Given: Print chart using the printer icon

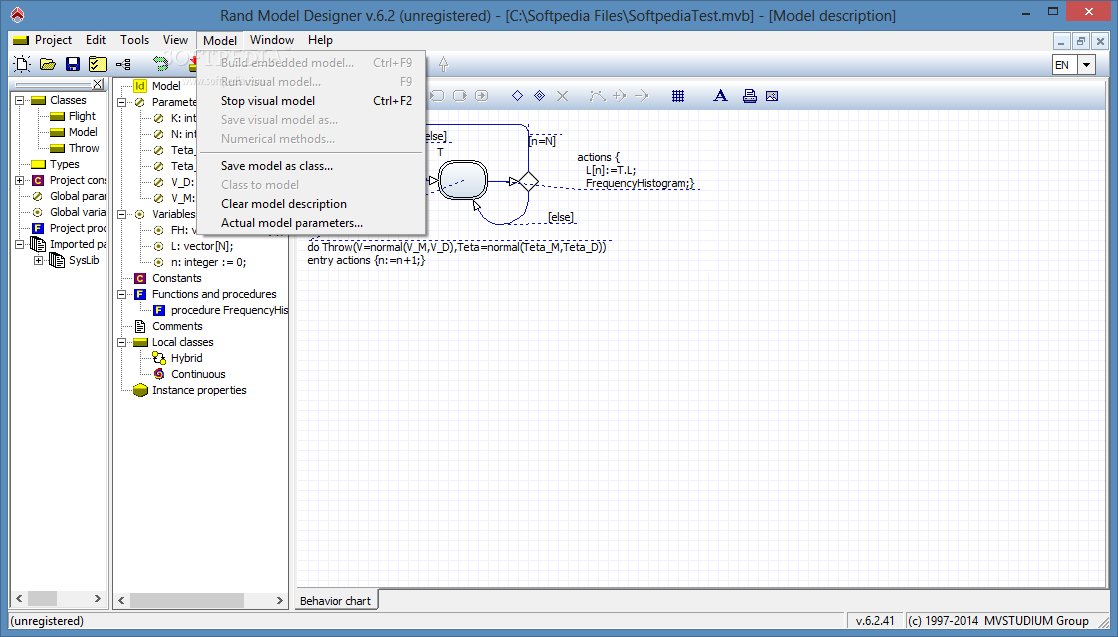Looking at the screenshot, I should point(749,96).
